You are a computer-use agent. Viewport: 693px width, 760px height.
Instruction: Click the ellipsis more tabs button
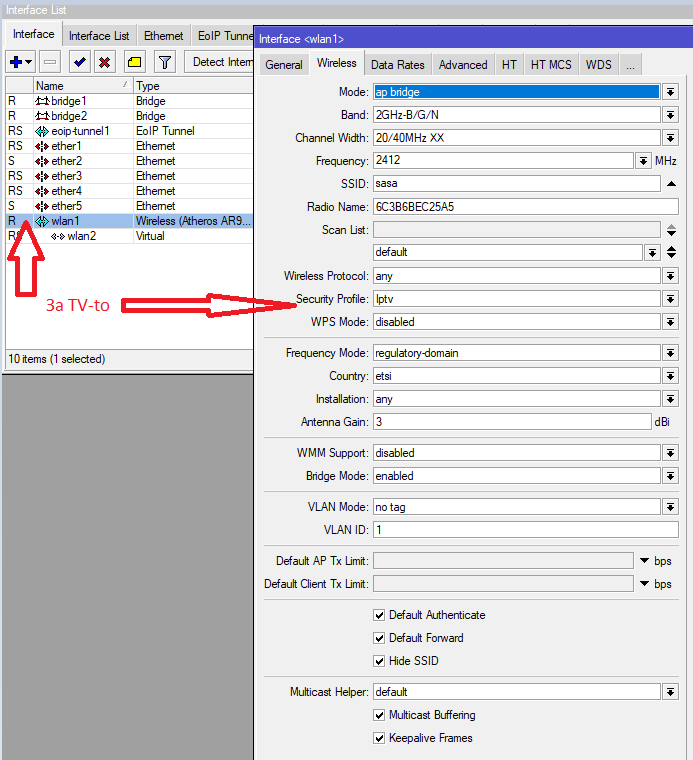[630, 64]
